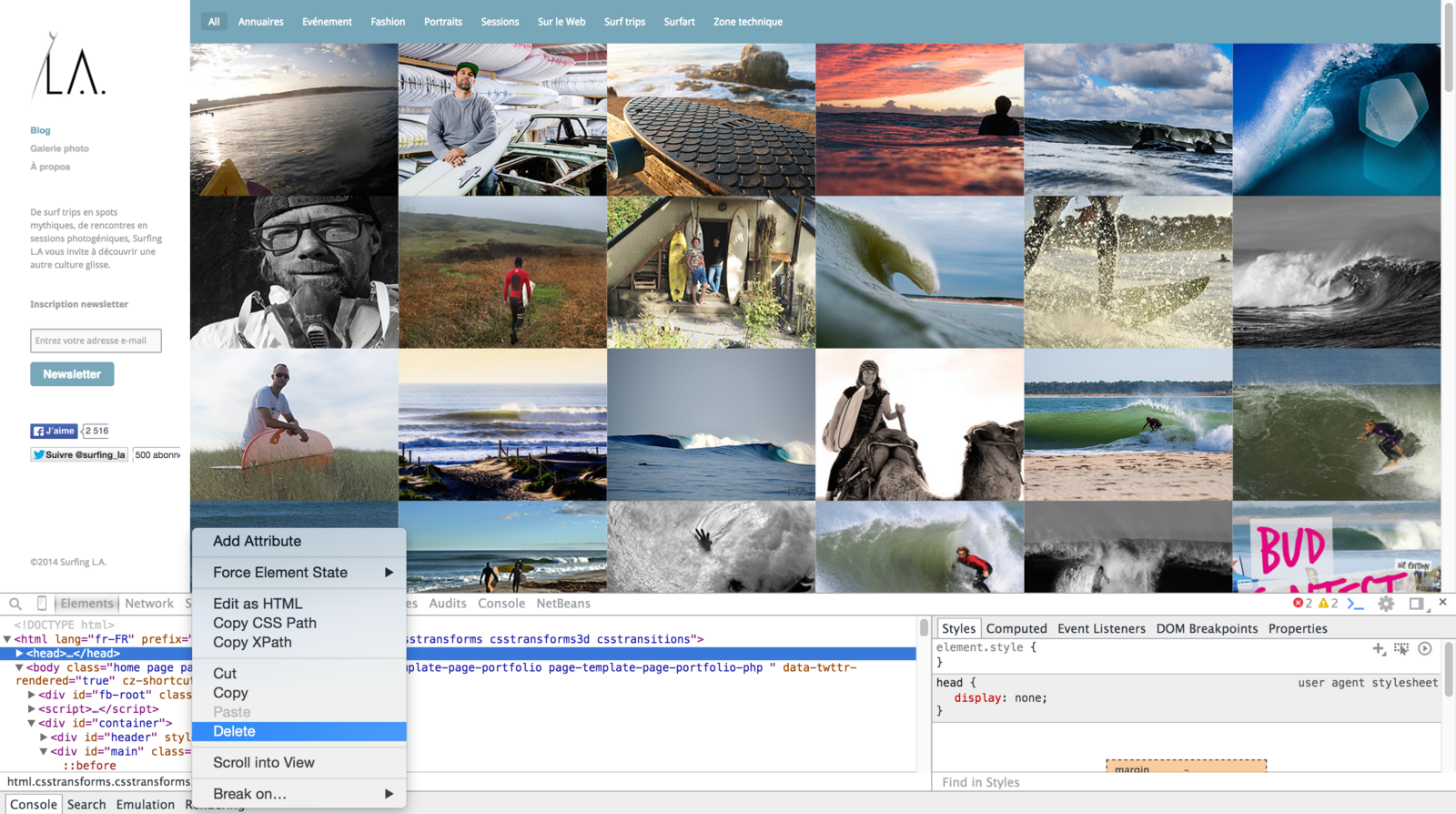Screen dimensions: 1456x814
Task: Expand the html element node
Action: [x=7, y=639]
